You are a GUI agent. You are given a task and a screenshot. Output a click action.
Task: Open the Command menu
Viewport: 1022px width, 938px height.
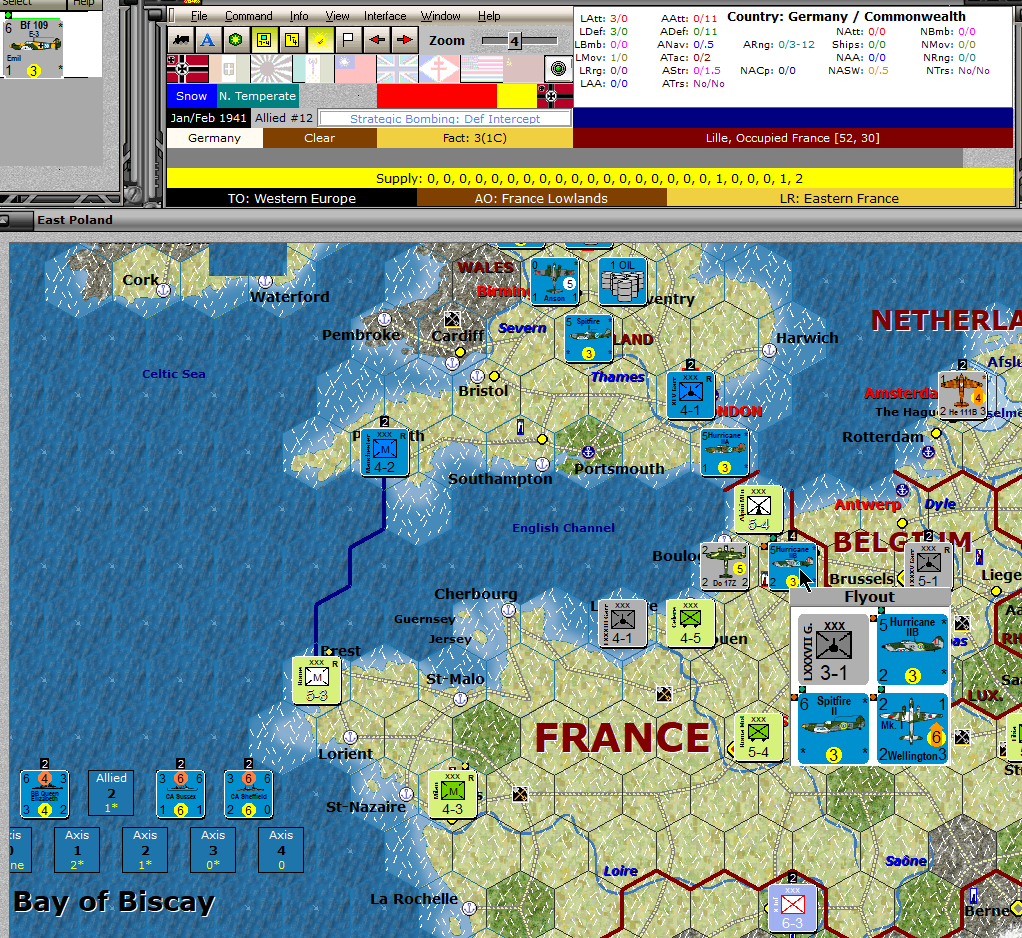[249, 16]
